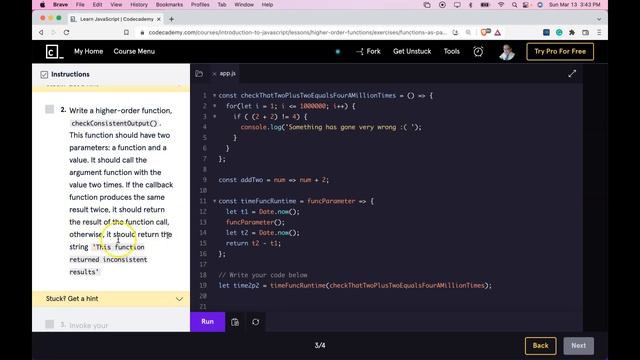Click Get Unstuck

(x=412, y=51)
